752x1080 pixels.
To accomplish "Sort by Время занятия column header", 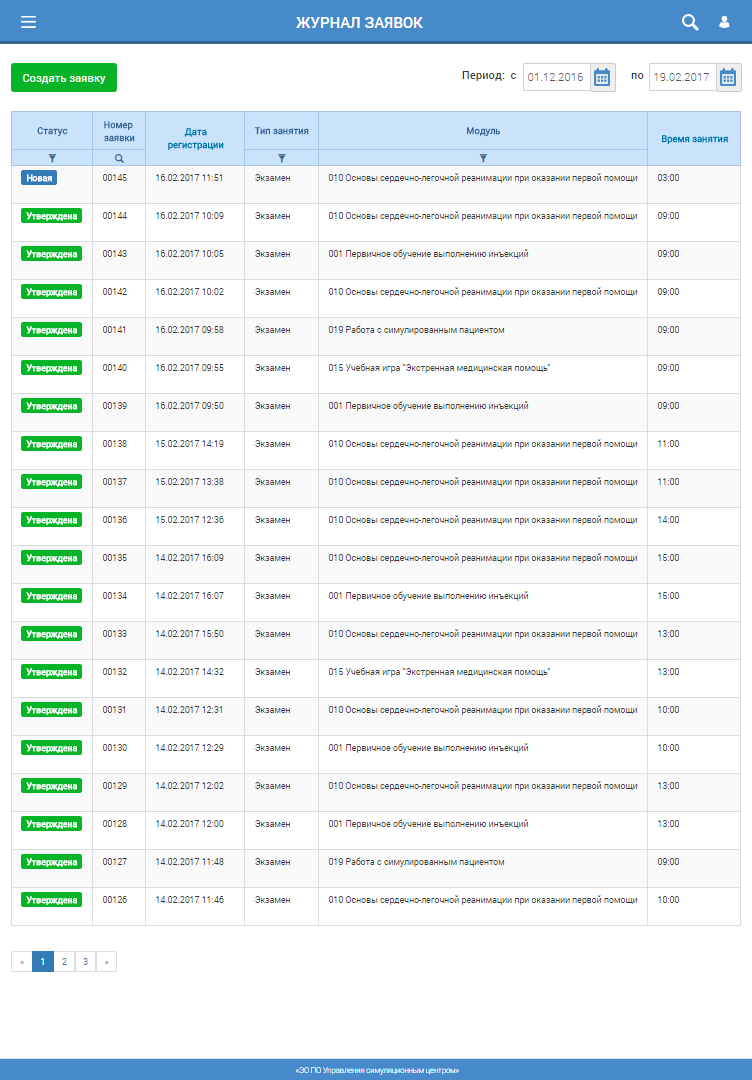I will 694,139.
